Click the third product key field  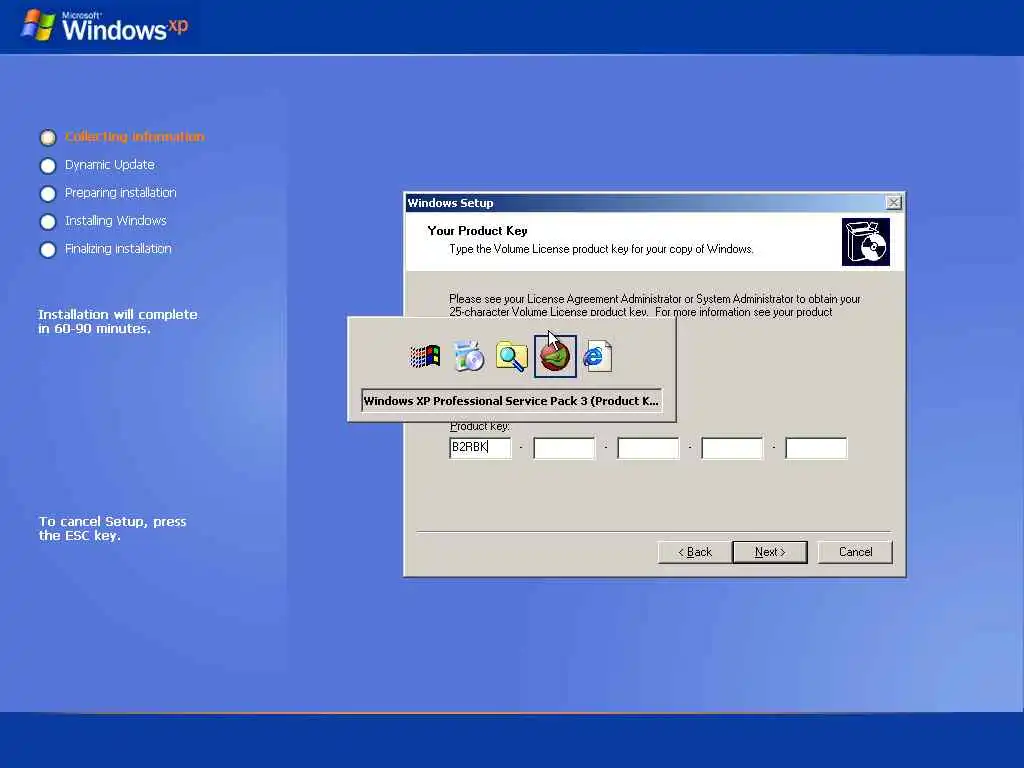point(648,448)
